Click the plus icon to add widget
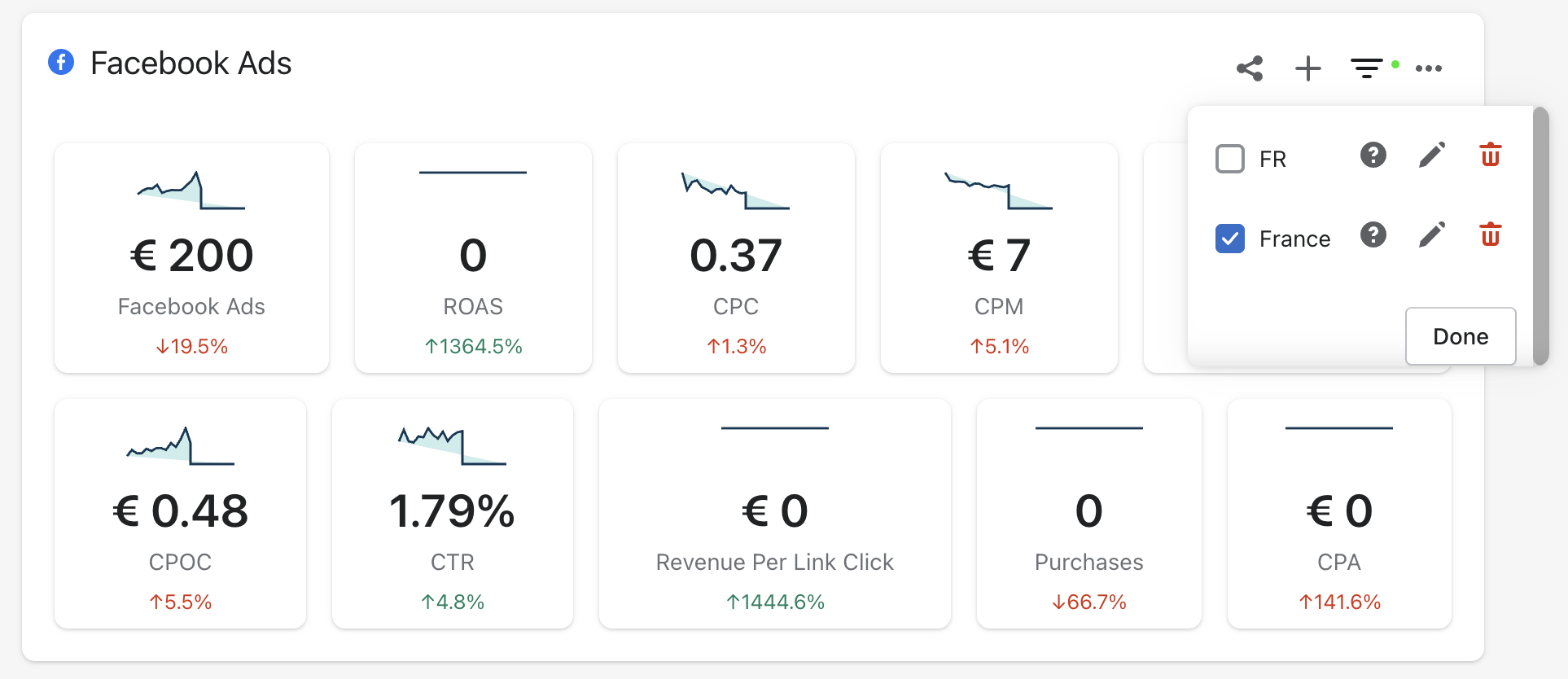 (x=1308, y=68)
